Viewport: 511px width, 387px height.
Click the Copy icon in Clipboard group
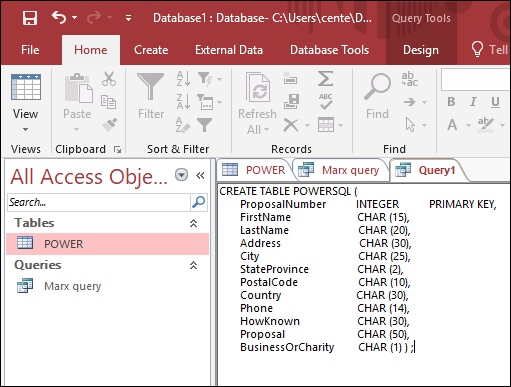coord(108,102)
